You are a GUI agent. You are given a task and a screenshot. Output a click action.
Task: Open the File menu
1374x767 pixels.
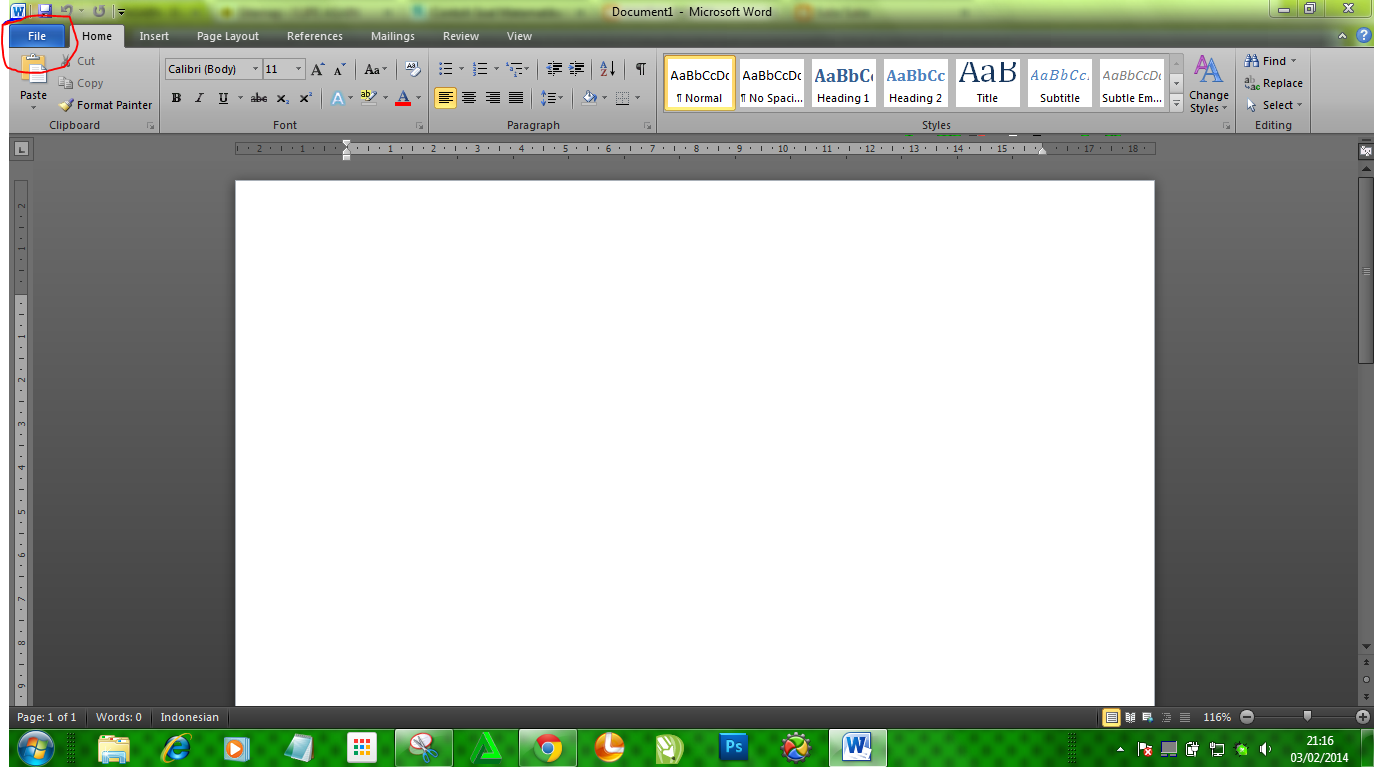(x=37, y=35)
